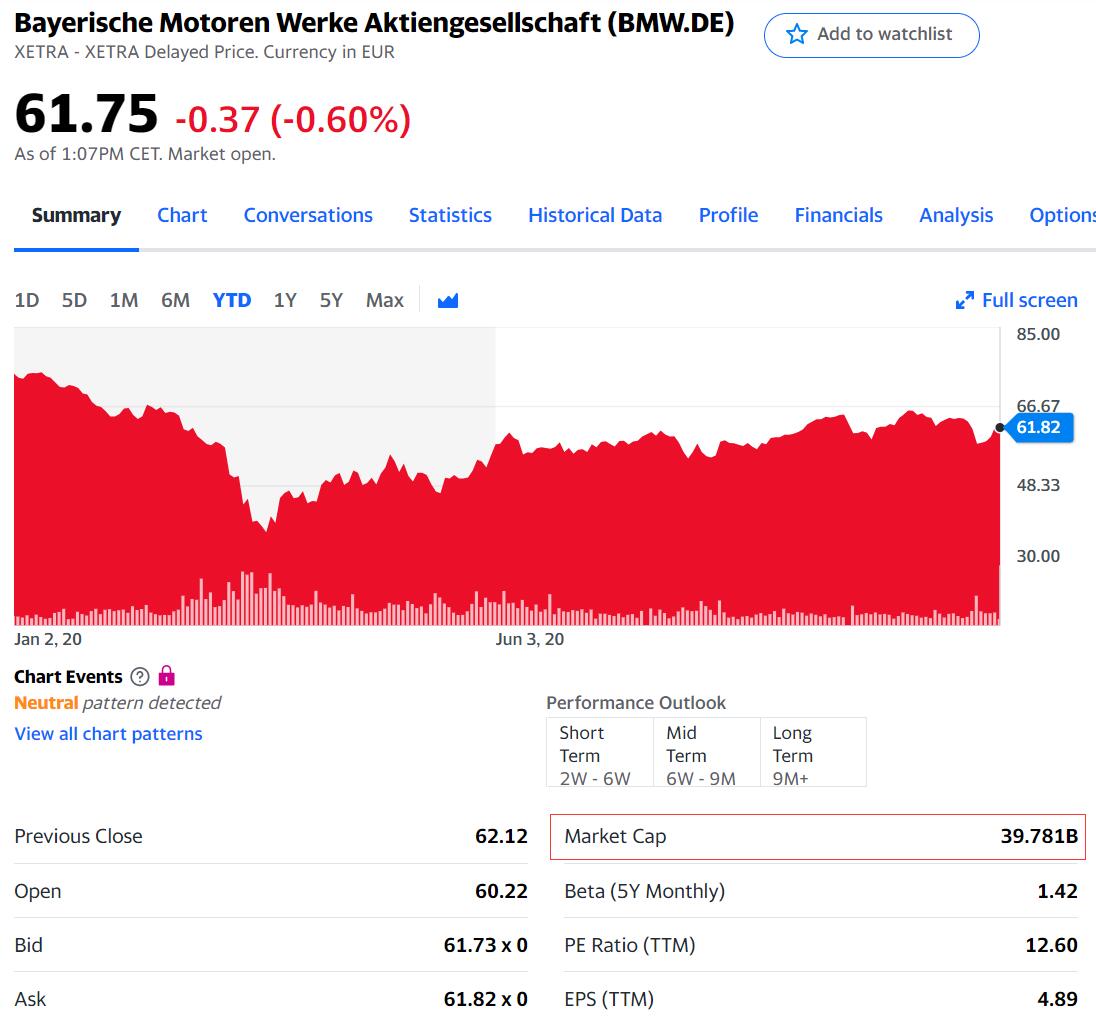1096x1017 pixels.
Task: Open the chart type selector icon
Action: 447,299
